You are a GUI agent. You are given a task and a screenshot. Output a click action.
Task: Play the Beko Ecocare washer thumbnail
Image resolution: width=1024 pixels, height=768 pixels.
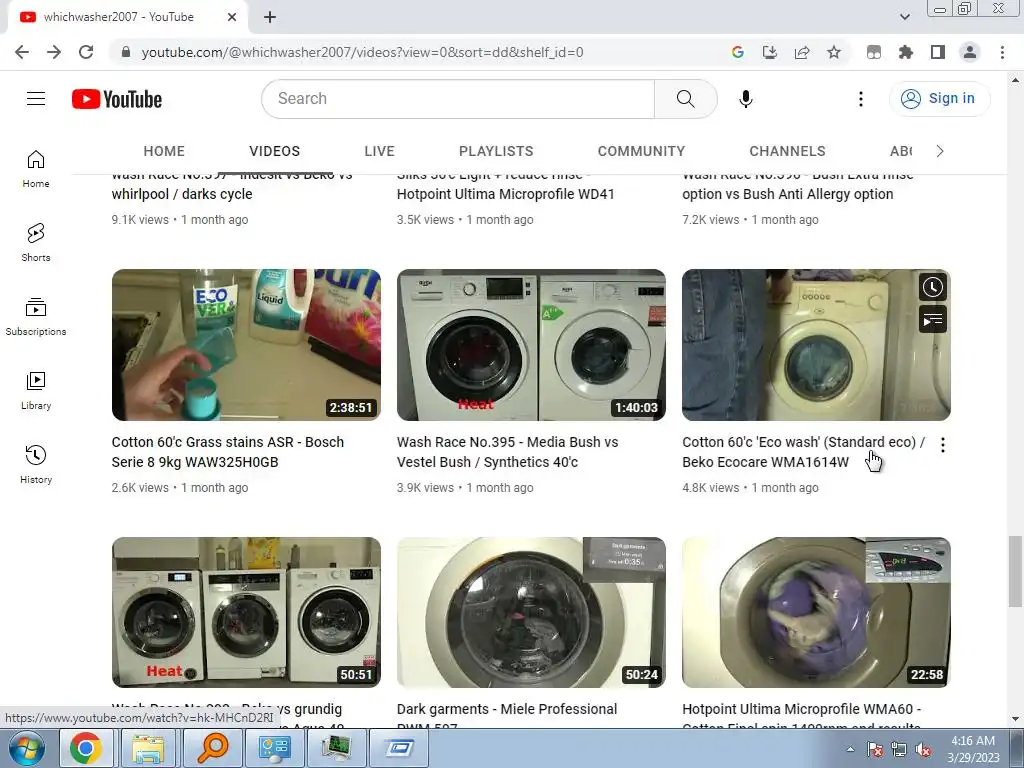pyautogui.click(x=816, y=345)
